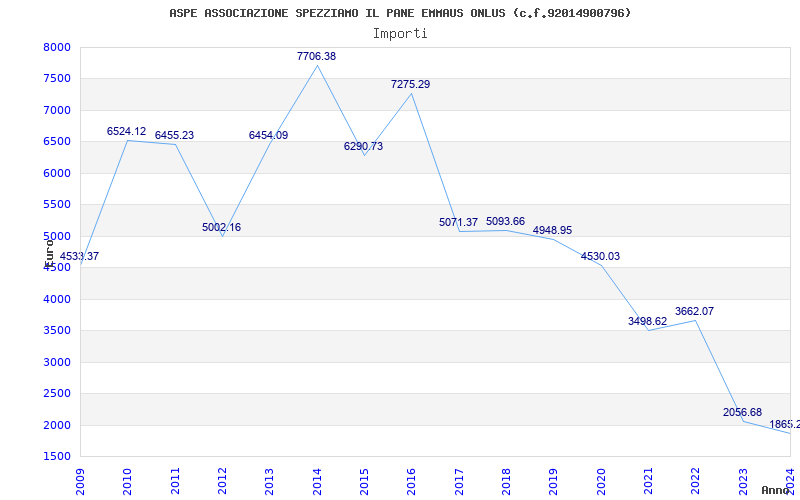Click x-axis year 2019
The image size is (800, 500).
click(553, 482)
